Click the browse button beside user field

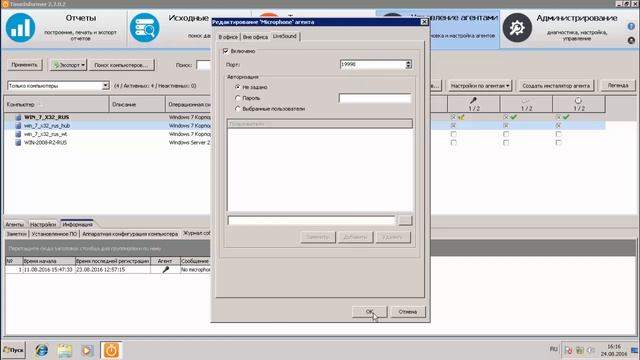(x=405, y=220)
